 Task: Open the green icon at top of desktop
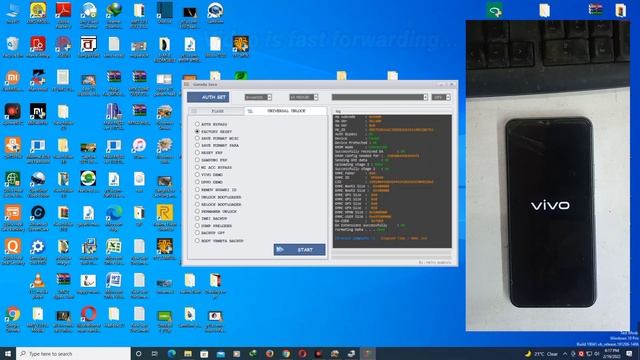(x=494, y=10)
